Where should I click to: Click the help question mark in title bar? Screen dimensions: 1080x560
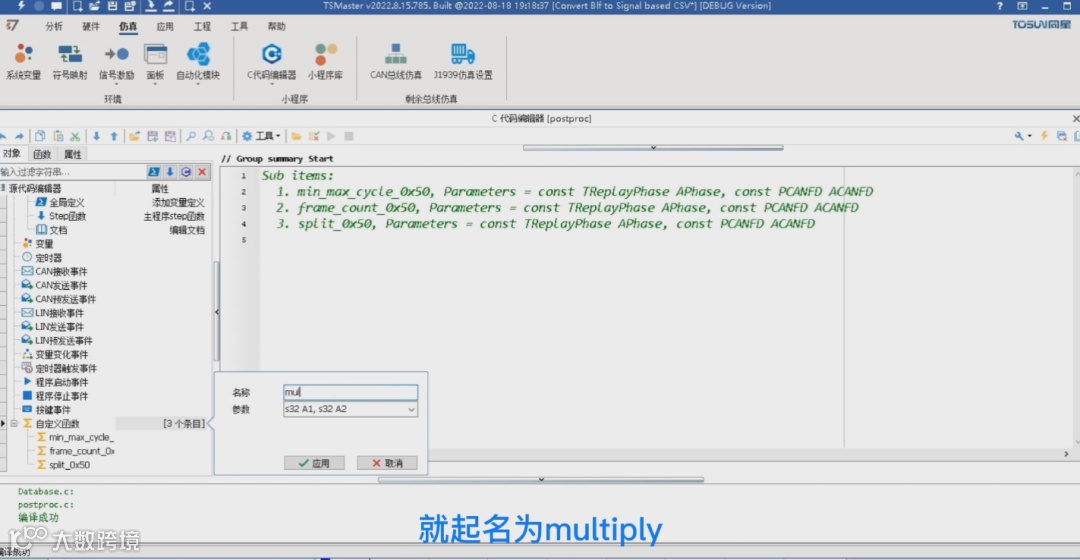point(999,6)
